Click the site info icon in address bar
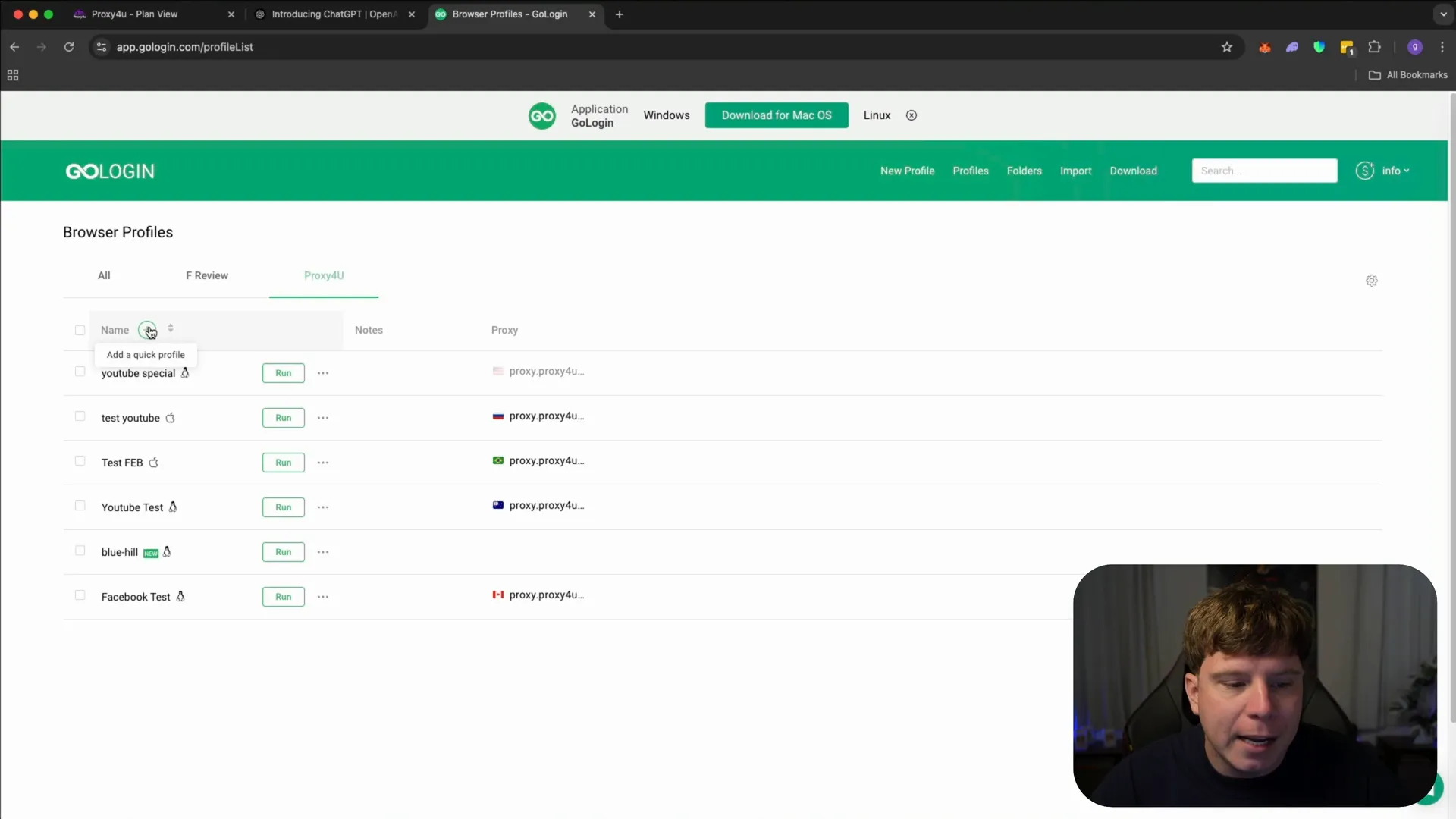Viewport: 1456px width, 819px height. pos(102,47)
